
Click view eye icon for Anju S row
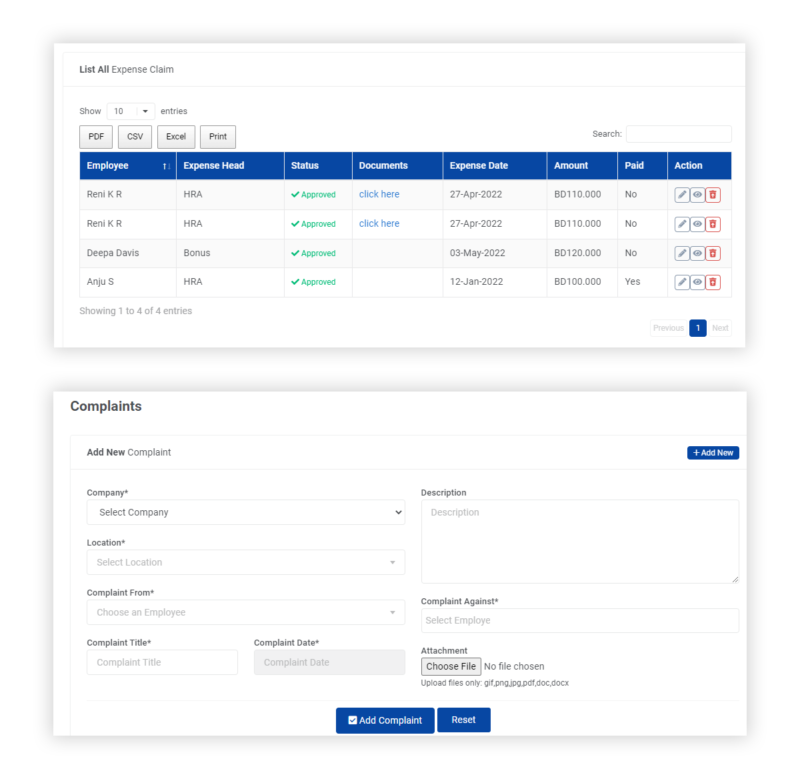point(697,283)
